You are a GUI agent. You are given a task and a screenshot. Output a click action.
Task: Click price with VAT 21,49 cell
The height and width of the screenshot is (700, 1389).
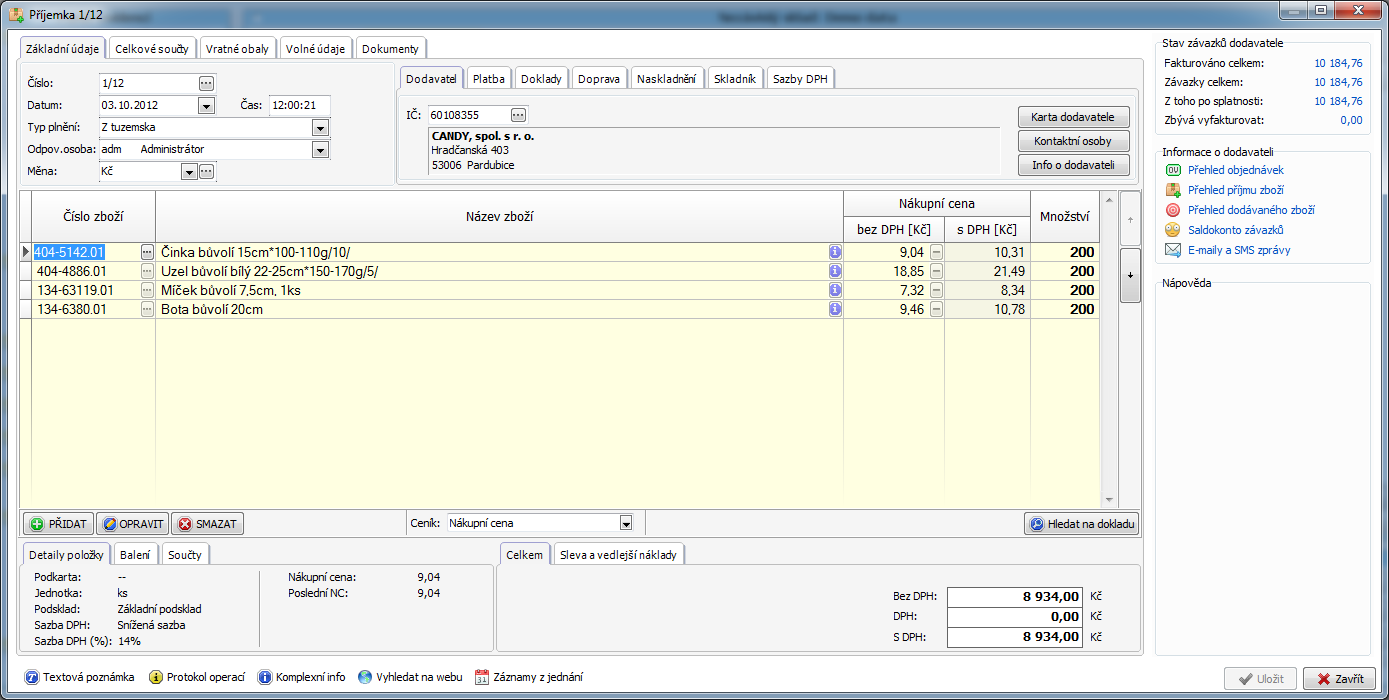(x=987, y=272)
